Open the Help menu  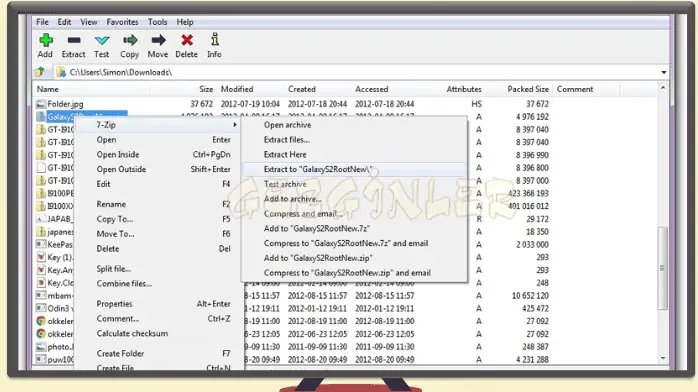click(185, 22)
